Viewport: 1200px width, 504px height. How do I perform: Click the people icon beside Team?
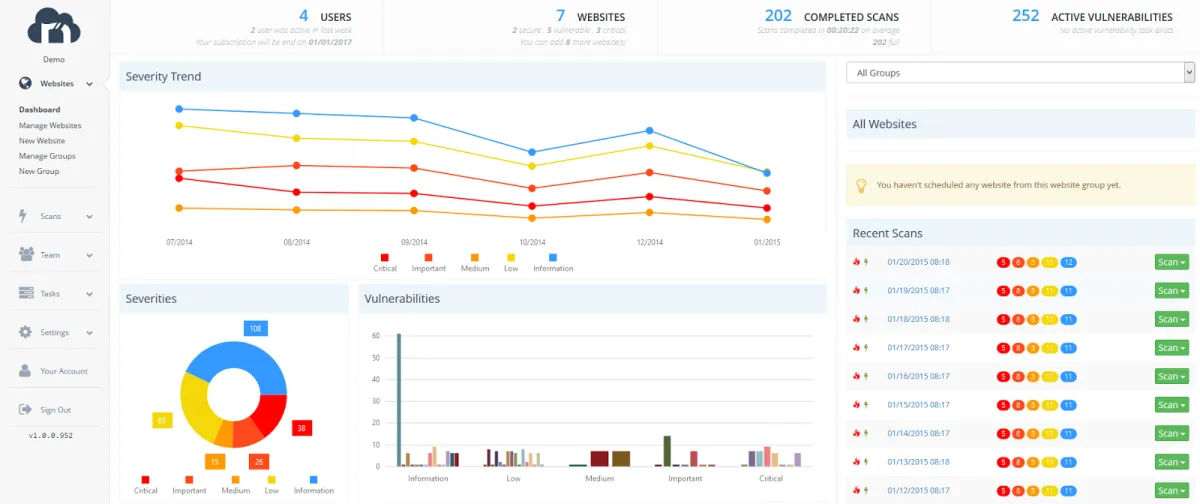[x=26, y=254]
